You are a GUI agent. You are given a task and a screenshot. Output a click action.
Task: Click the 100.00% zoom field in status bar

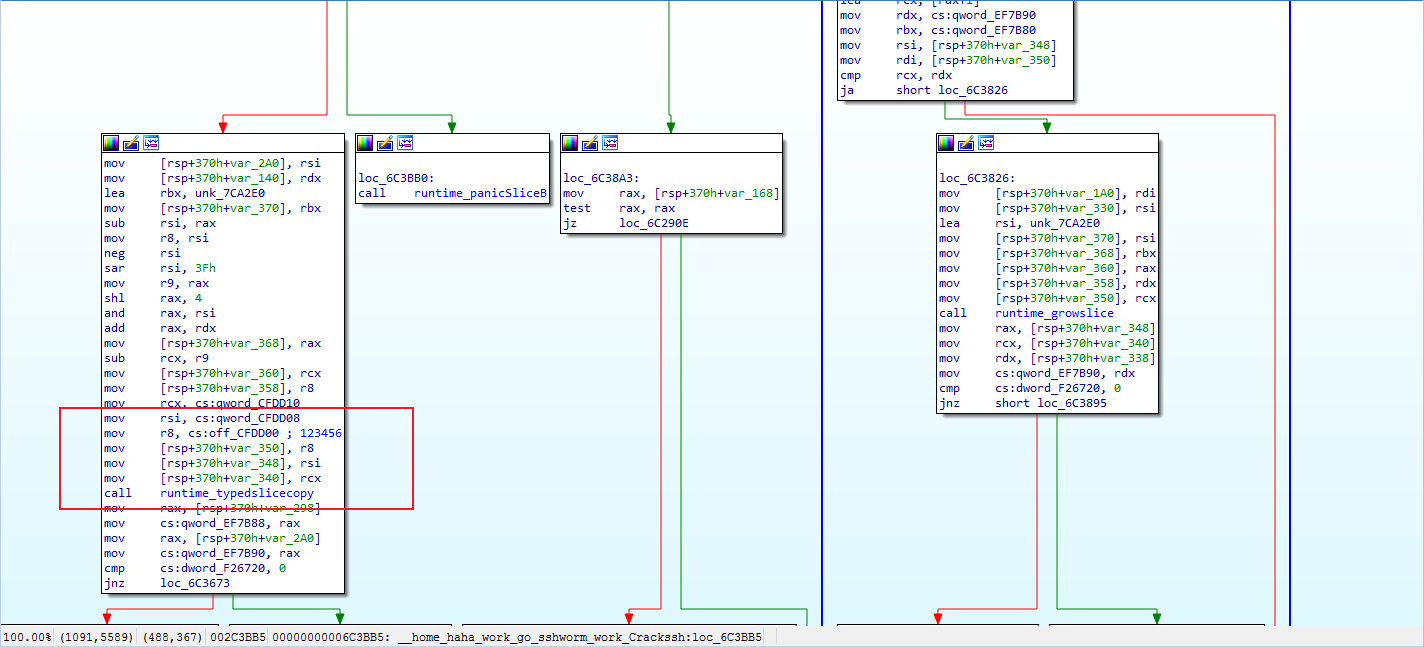click(x=28, y=637)
